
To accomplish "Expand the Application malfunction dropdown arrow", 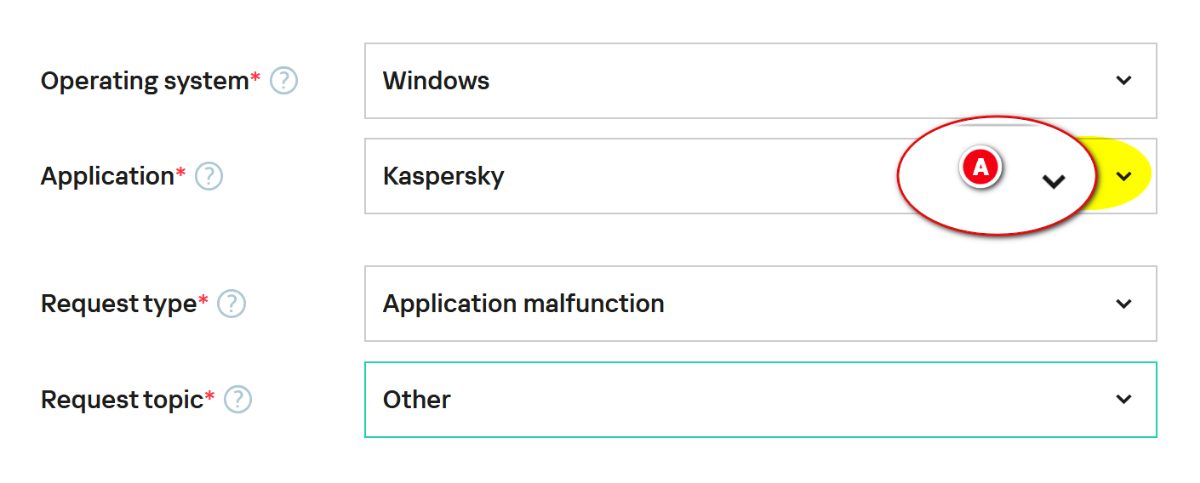I will point(1124,303).
